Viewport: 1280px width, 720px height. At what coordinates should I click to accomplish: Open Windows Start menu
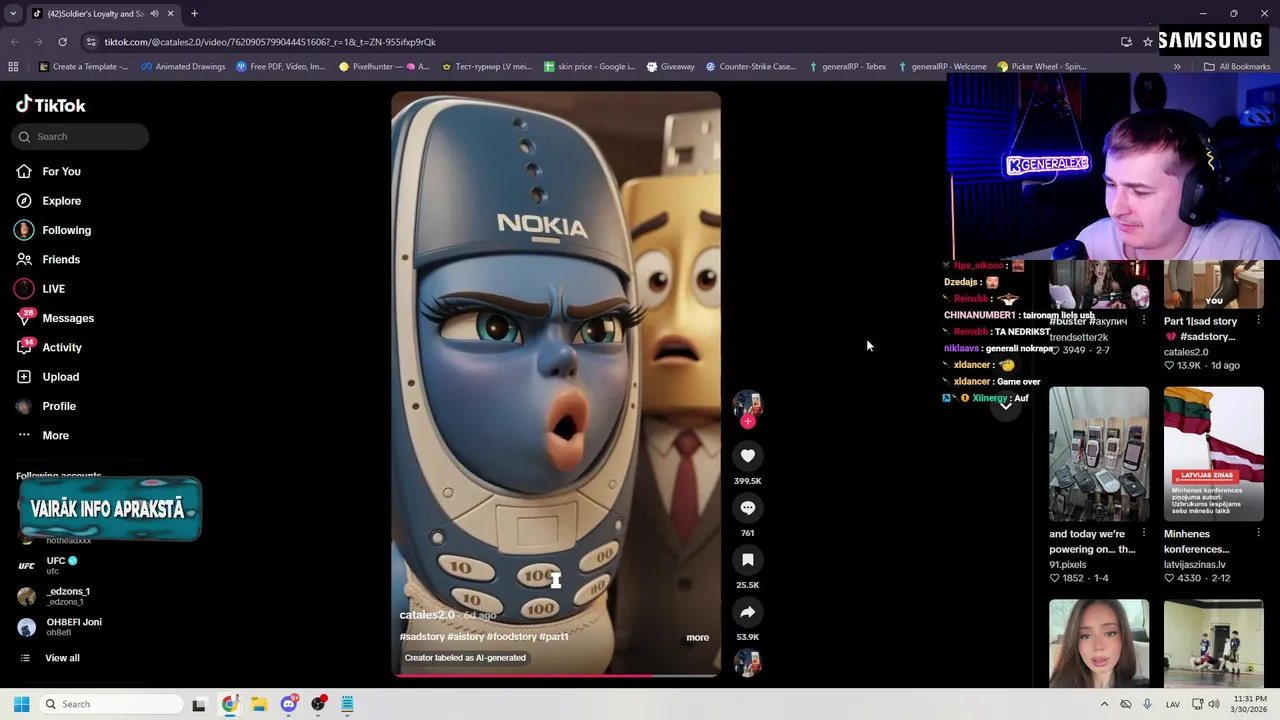(21, 704)
